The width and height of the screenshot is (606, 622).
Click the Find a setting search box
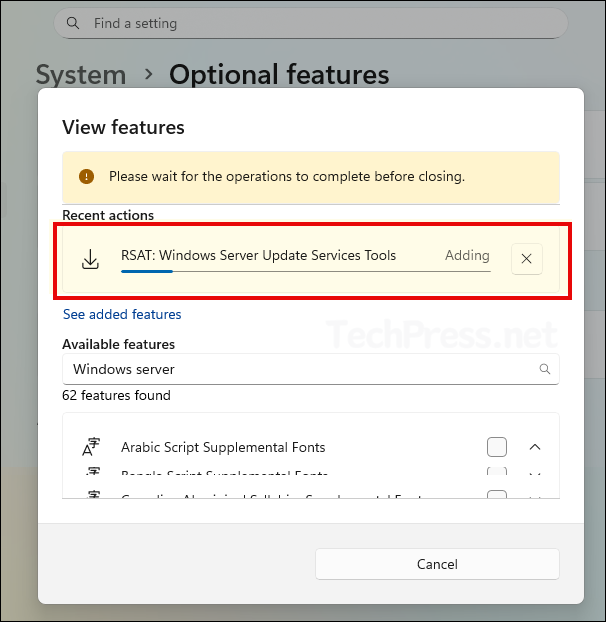click(x=310, y=23)
